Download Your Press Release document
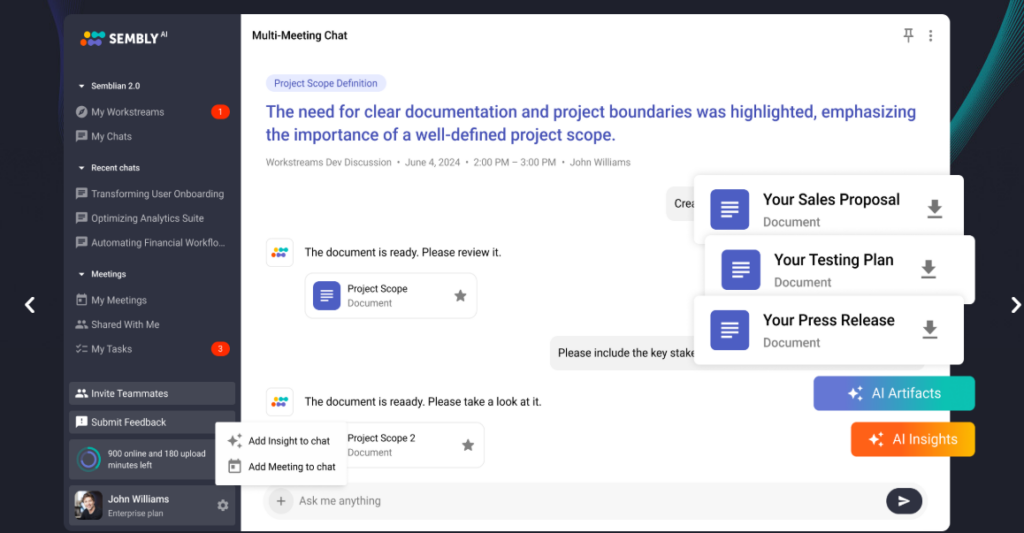The height and width of the screenshot is (533, 1024). (929, 329)
